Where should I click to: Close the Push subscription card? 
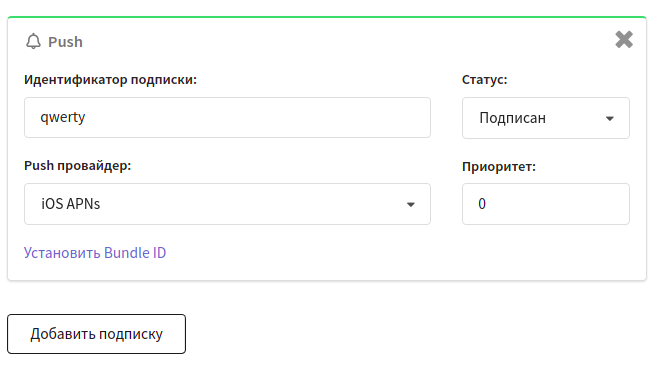pyautogui.click(x=624, y=40)
